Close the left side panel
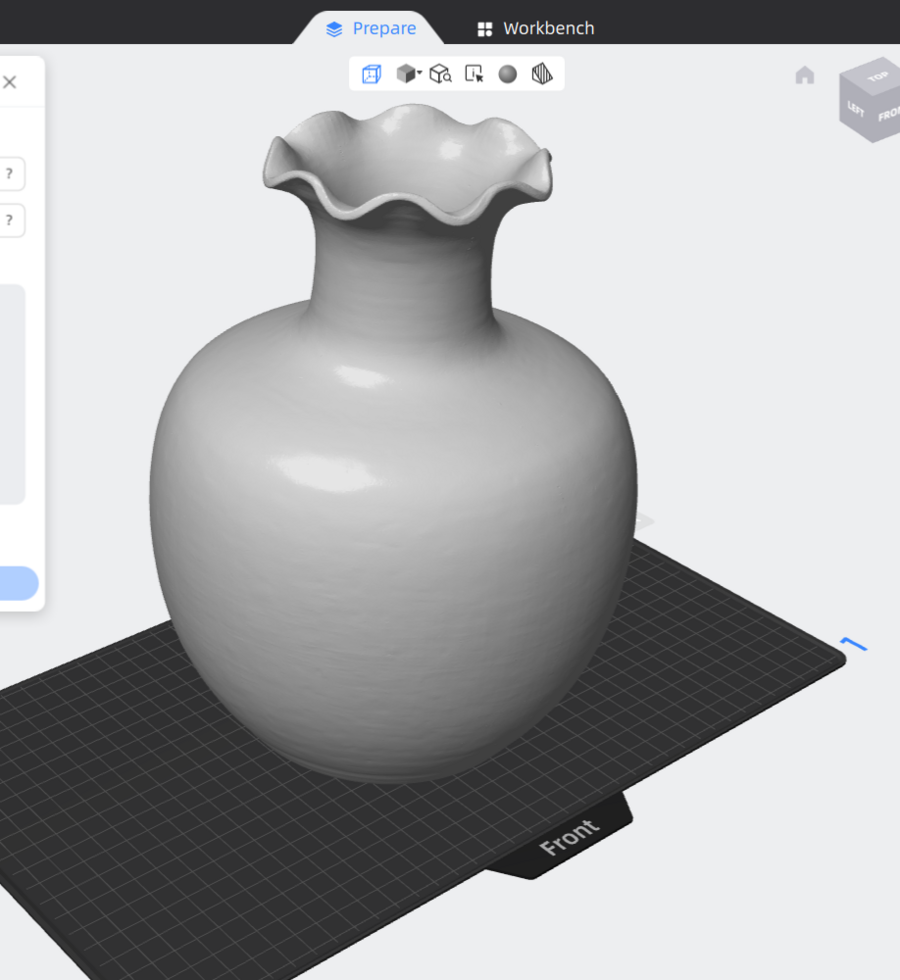The height and width of the screenshot is (980, 900). pos(10,82)
